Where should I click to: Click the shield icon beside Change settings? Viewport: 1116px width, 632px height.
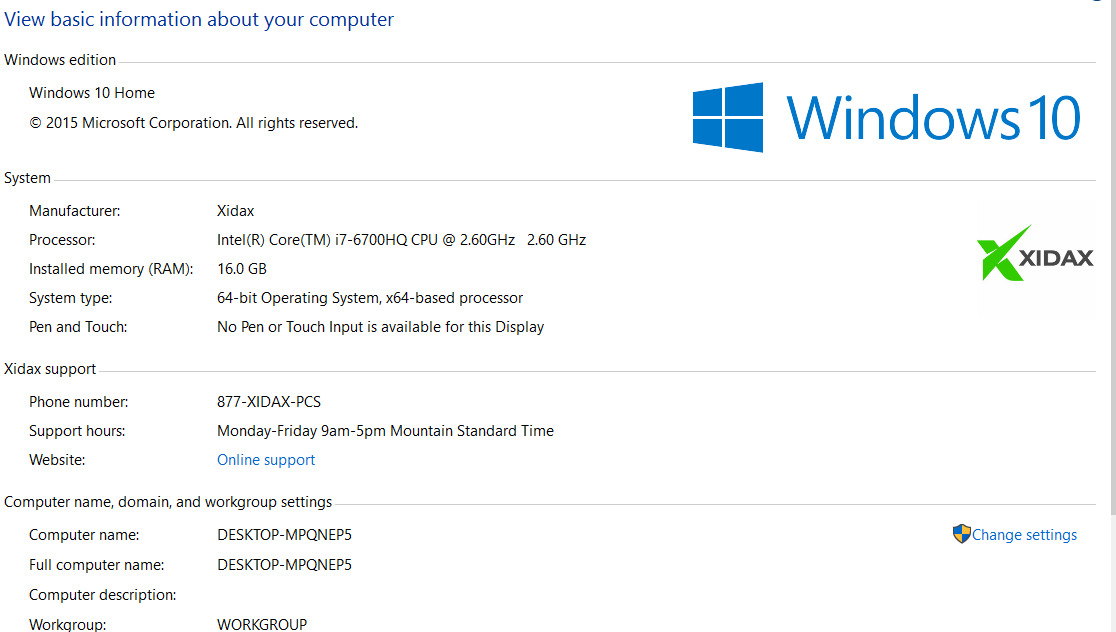click(962, 534)
